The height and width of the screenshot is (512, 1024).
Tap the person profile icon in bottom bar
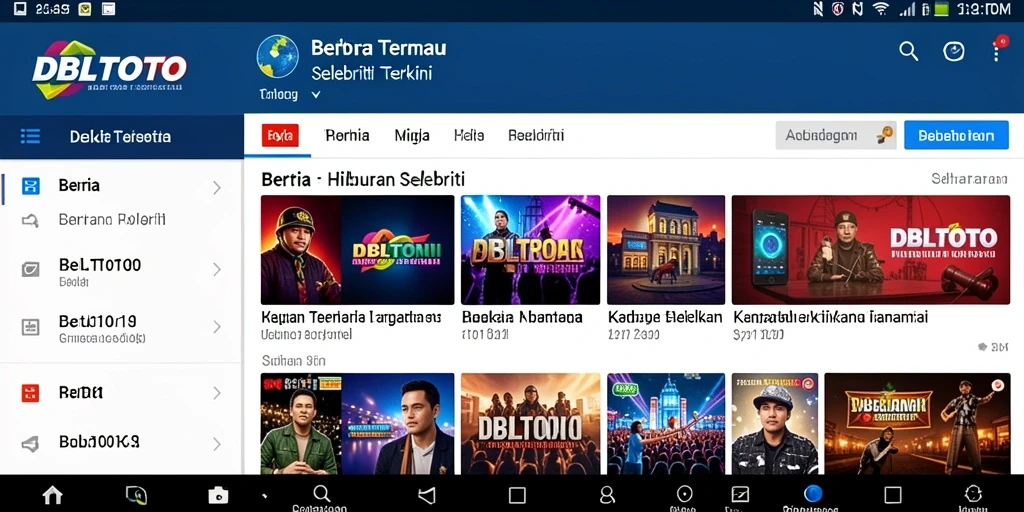tap(607, 494)
